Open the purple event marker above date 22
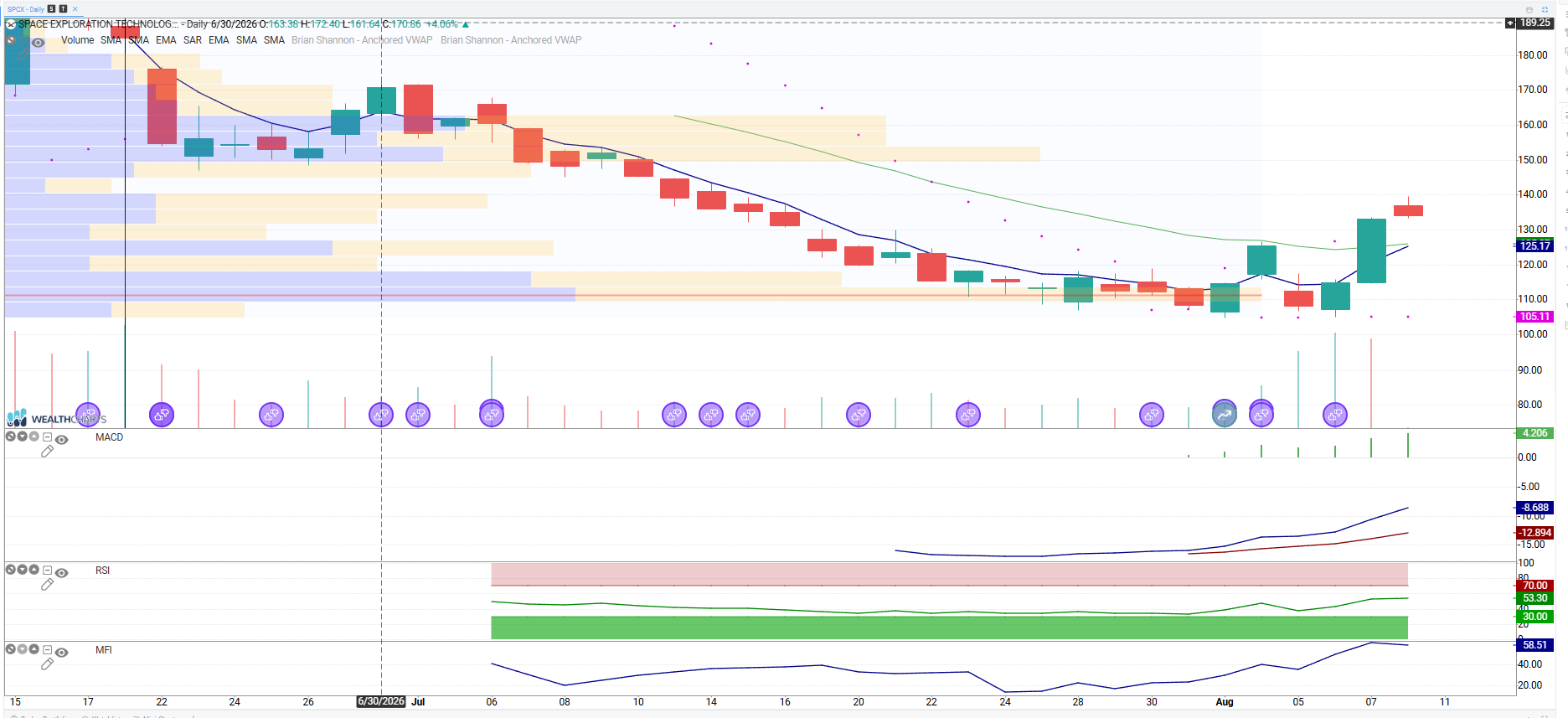Screen dimensions: 1568x718 pyautogui.click(x=162, y=415)
